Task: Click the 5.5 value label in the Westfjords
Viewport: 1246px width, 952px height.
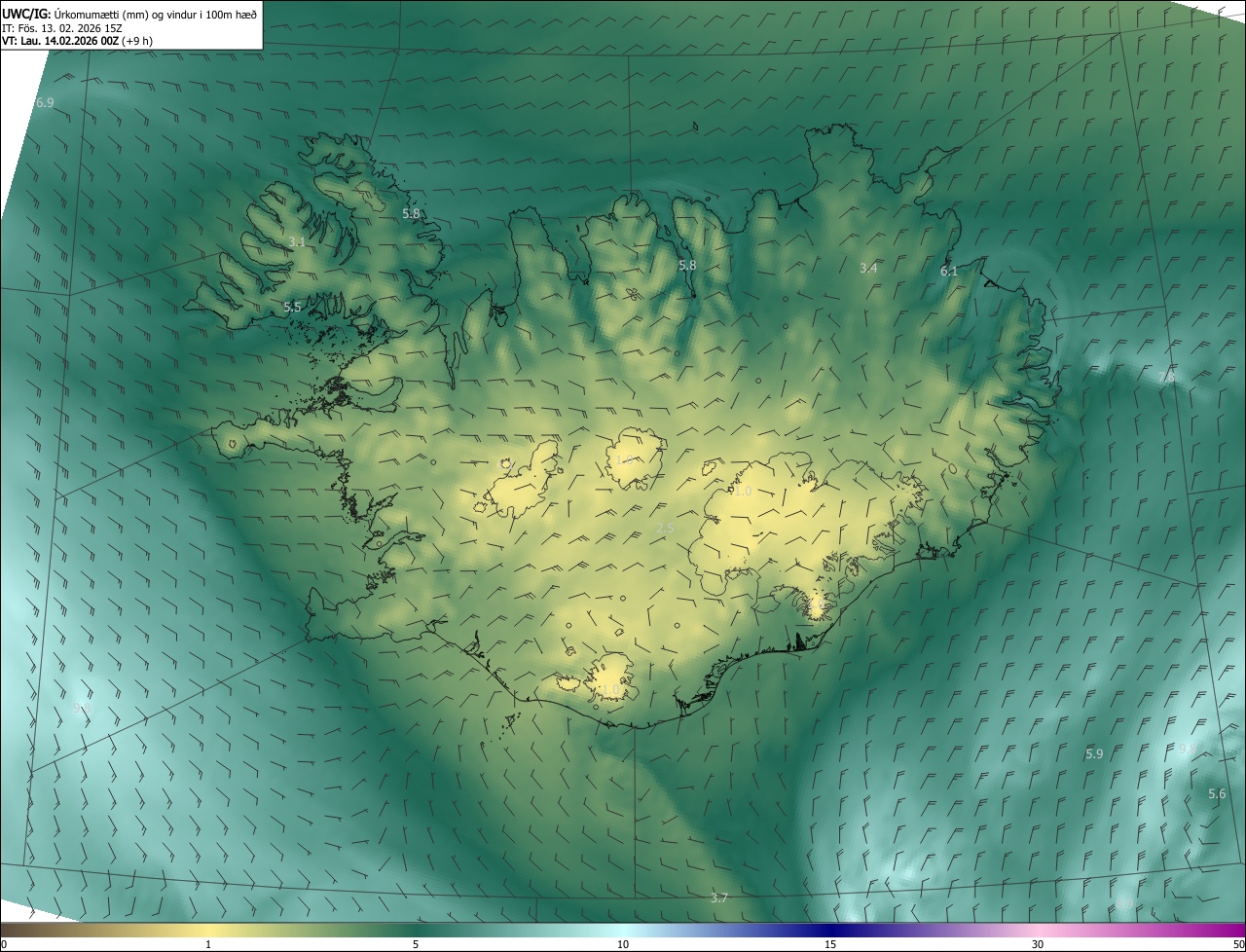Action: coord(292,307)
